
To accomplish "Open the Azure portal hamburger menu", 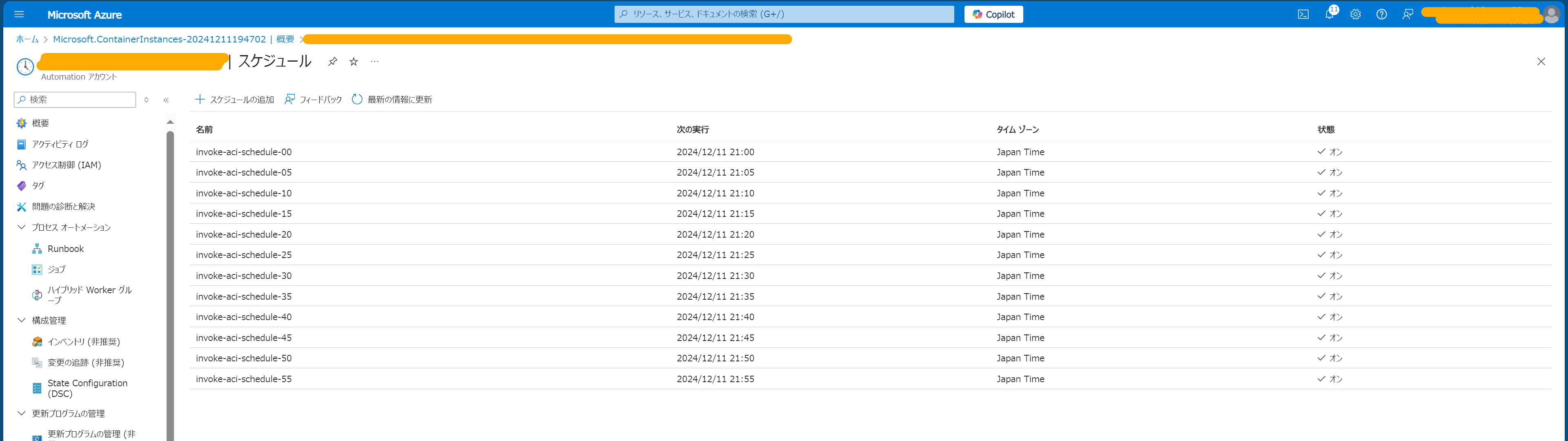I will click(x=19, y=14).
